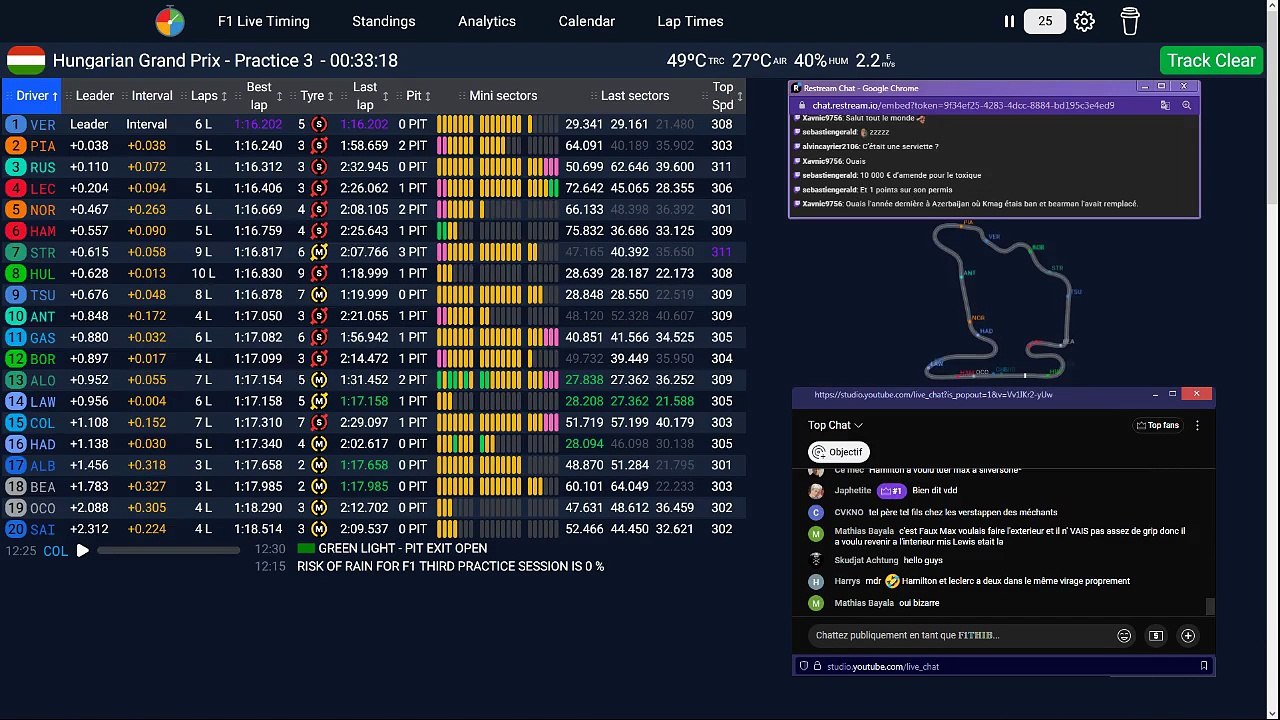Image resolution: width=1280 pixels, height=720 pixels.
Task: Click Twitch icon beside alvincayrier2106 message
Action: [x=797, y=147]
